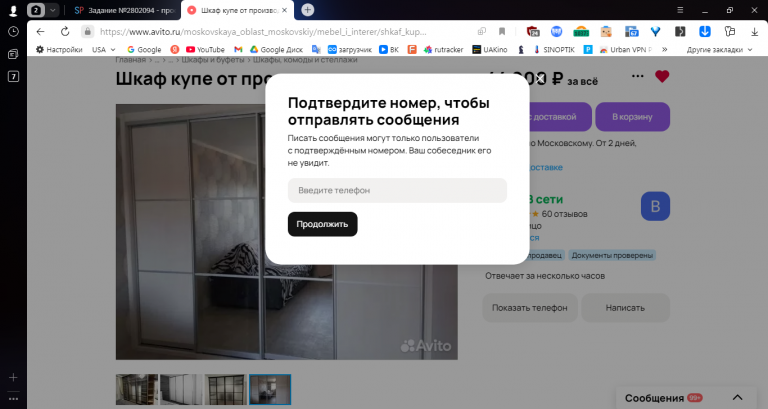Show more bookmarks with double chevron

pos(665,49)
